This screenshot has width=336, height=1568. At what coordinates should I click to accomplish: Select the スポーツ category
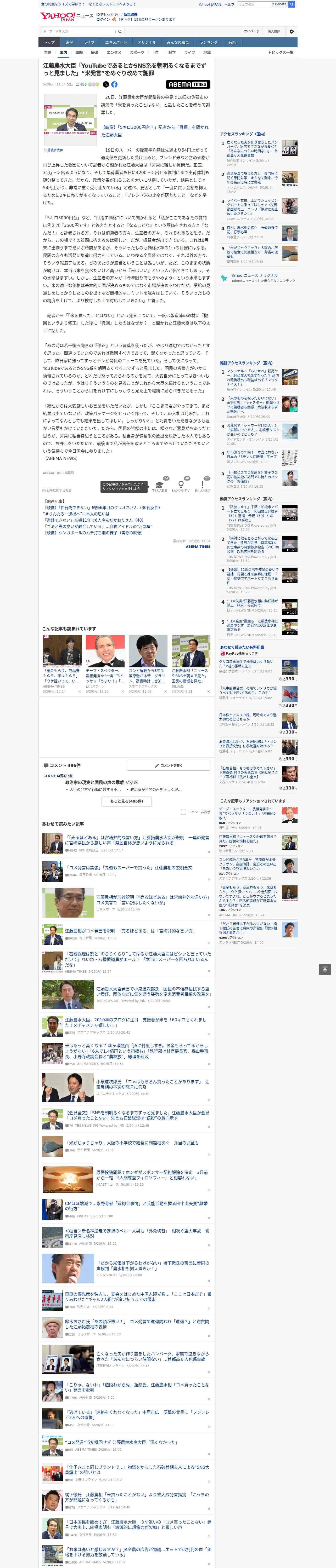pyautogui.click(x=137, y=52)
